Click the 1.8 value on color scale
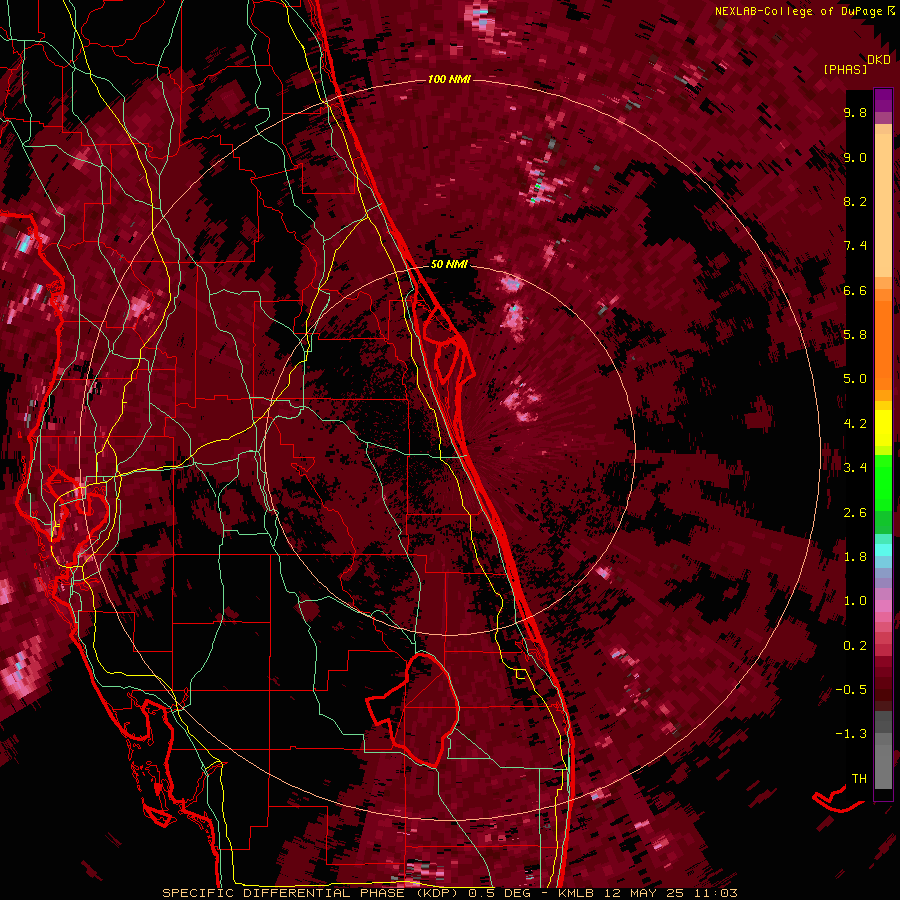Viewport: 900px width, 900px height. point(855,557)
